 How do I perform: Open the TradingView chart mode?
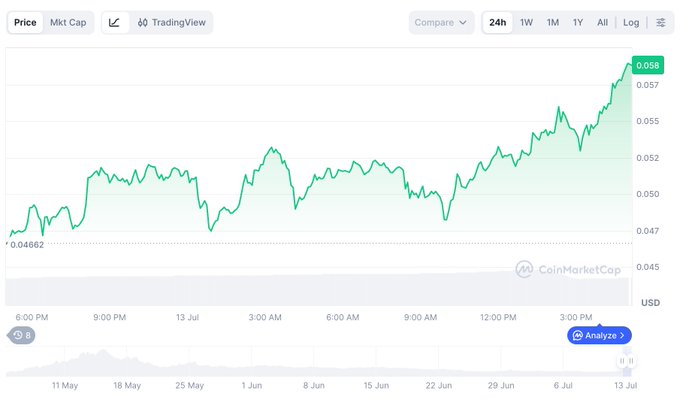pos(172,23)
